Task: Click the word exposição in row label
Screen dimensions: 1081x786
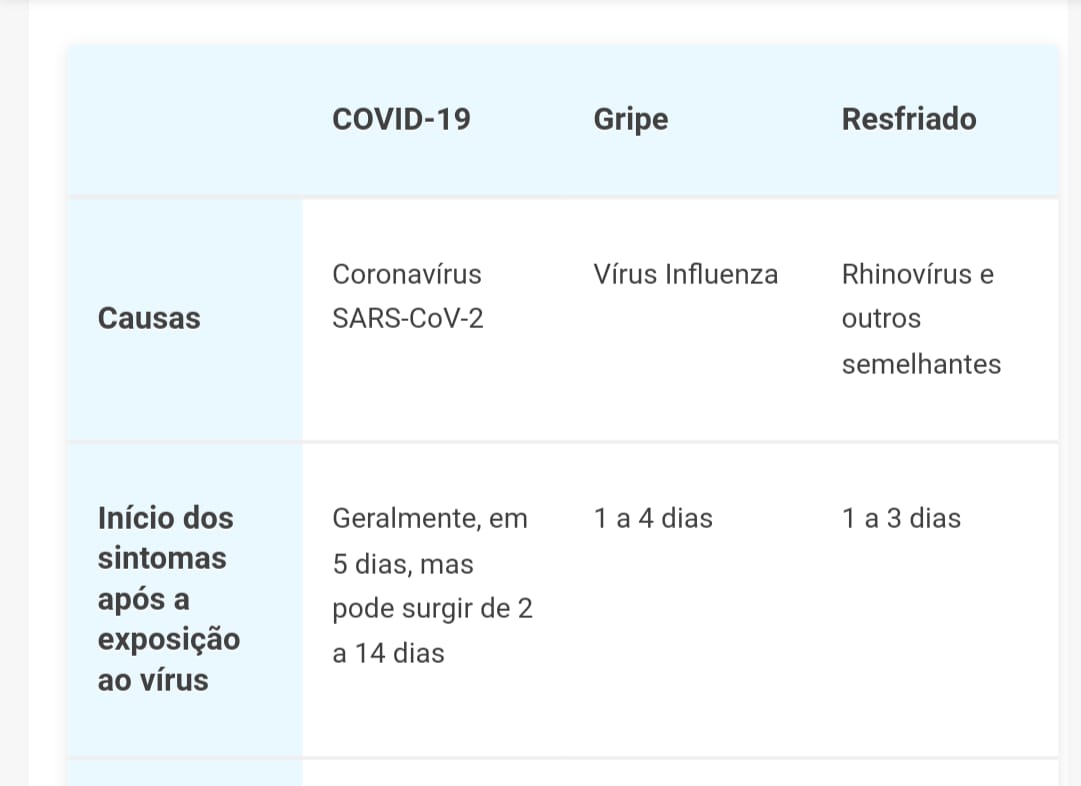Action: [x=168, y=639]
